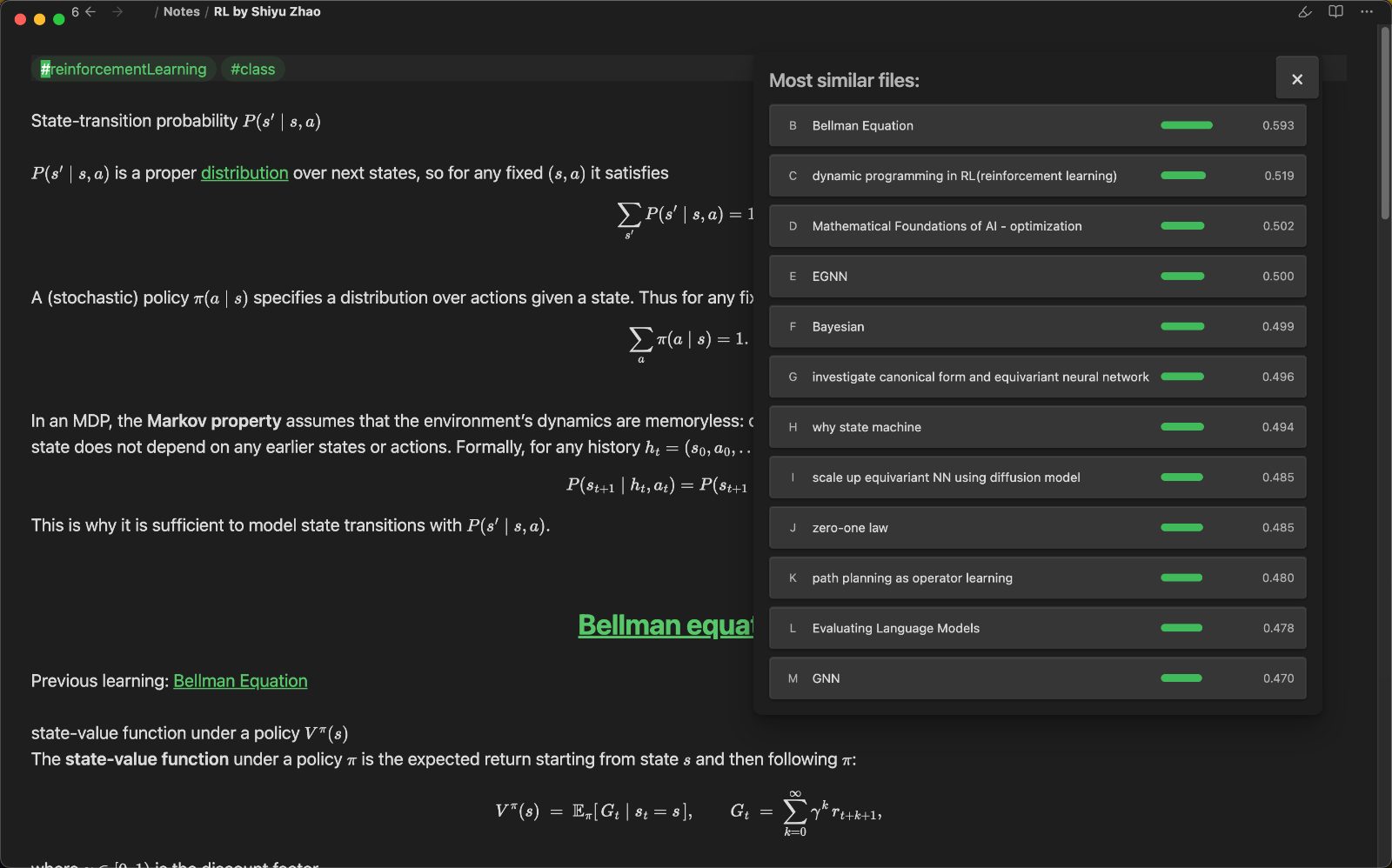This screenshot has height=868, width=1392.
Task: Open the #class tag
Action: [x=252, y=70]
